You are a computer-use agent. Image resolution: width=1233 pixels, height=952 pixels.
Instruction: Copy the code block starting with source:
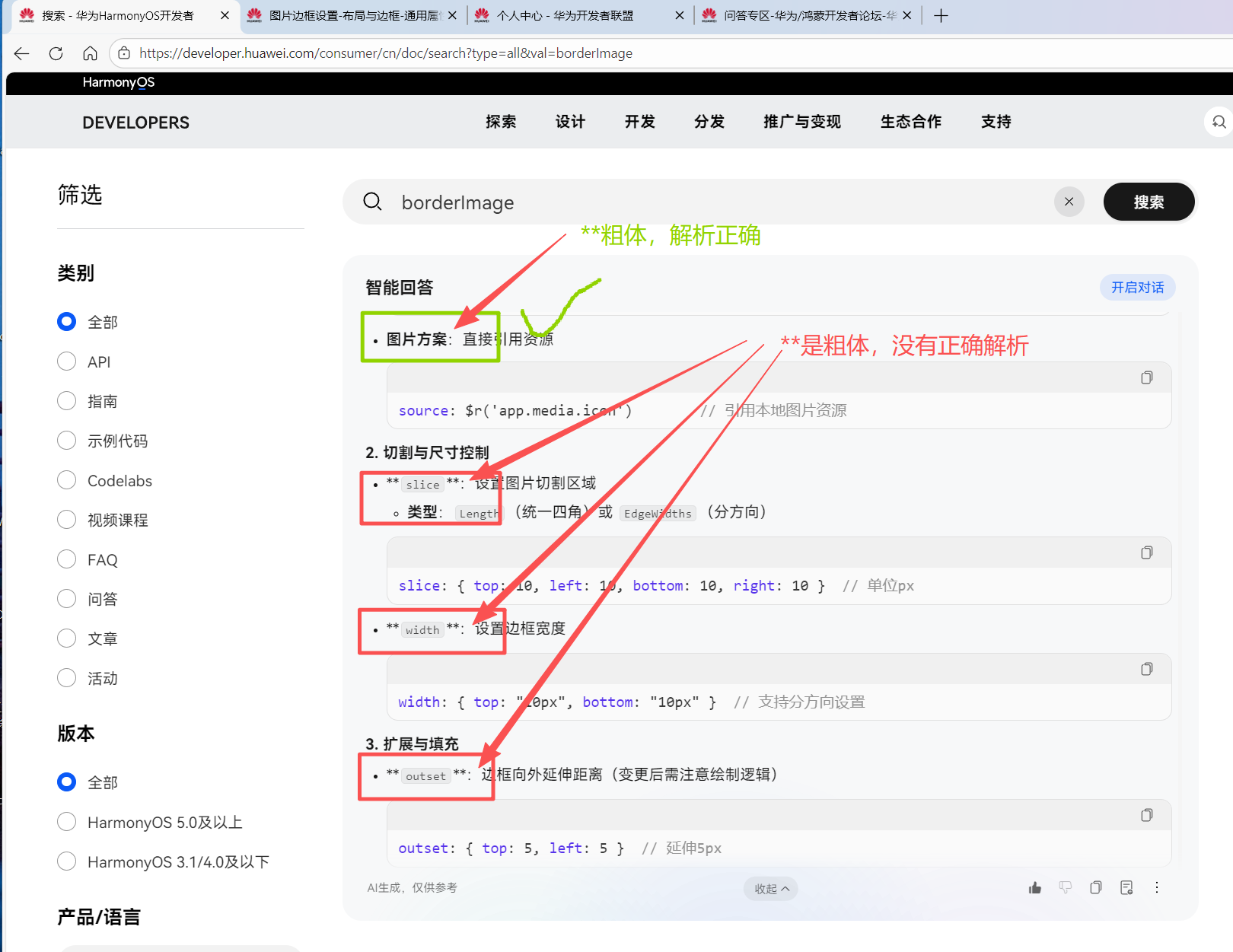pyautogui.click(x=1146, y=378)
